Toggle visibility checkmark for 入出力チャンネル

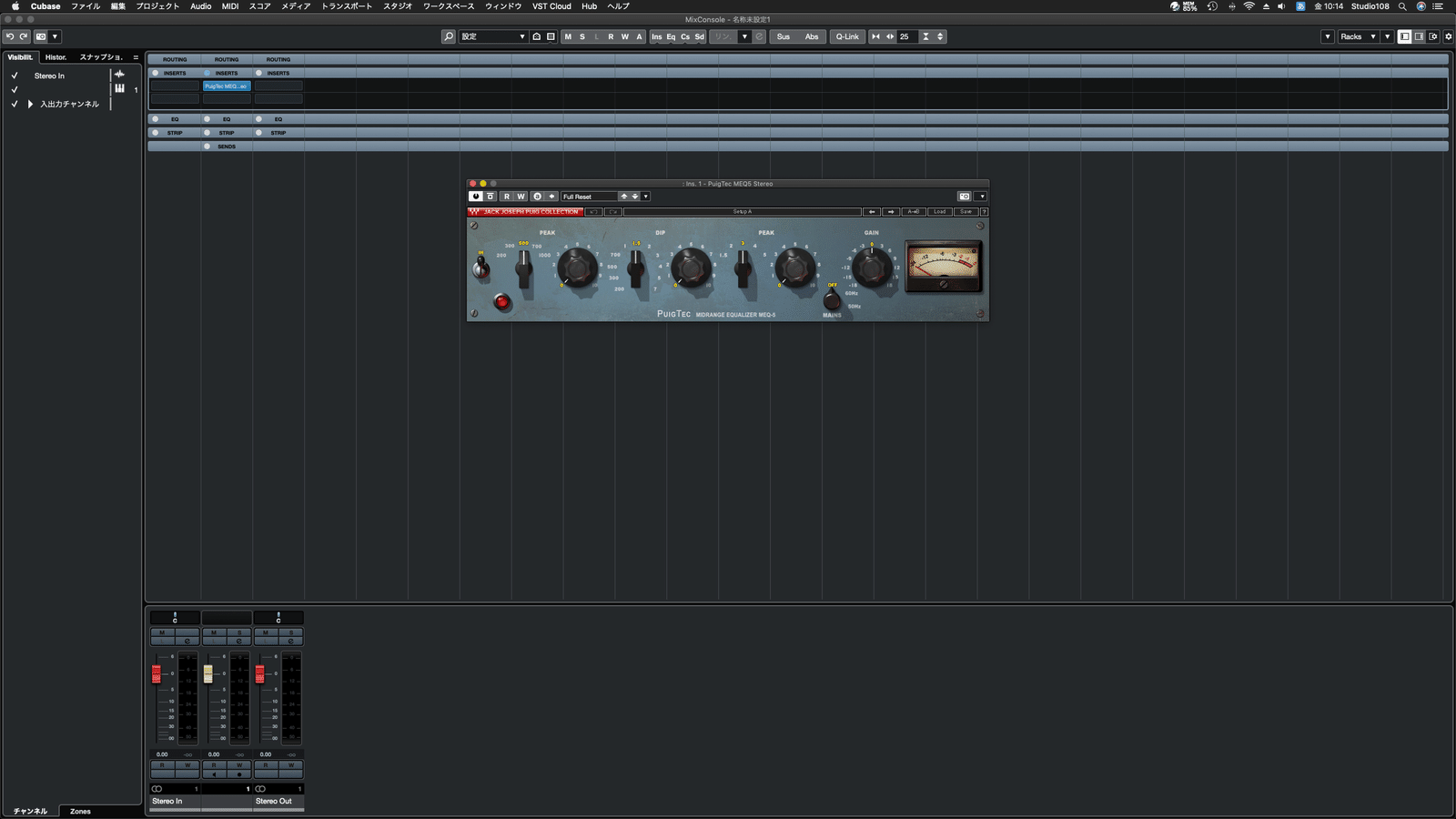pos(15,104)
